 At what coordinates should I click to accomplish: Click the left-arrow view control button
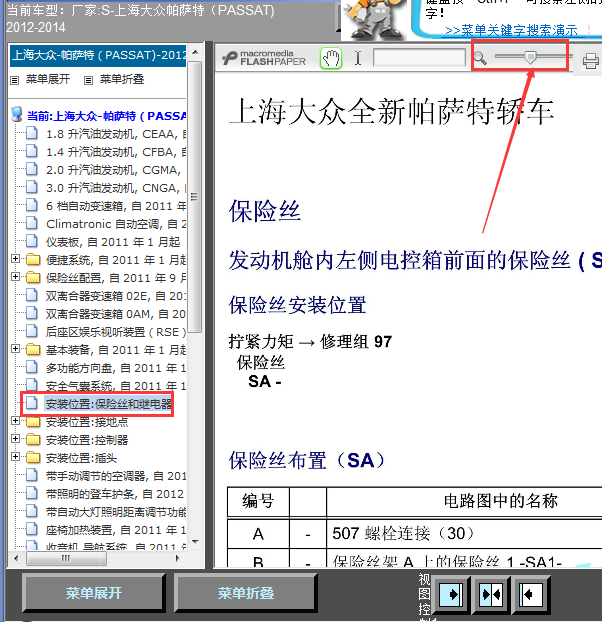(531, 595)
